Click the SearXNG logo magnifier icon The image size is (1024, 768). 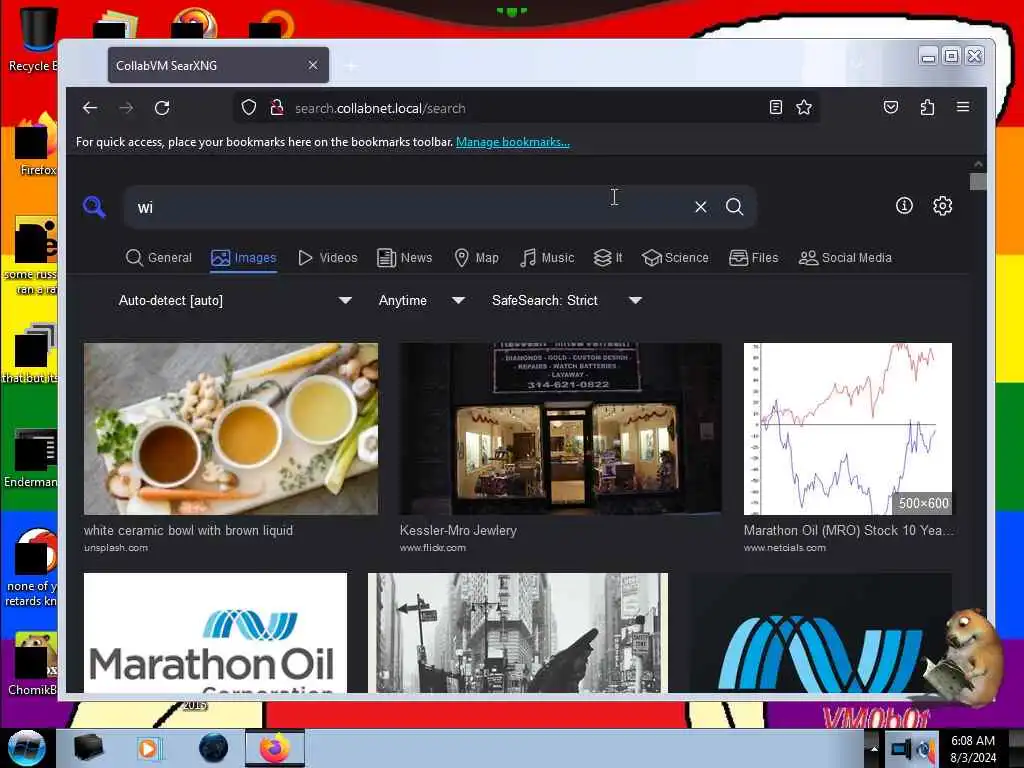(94, 207)
